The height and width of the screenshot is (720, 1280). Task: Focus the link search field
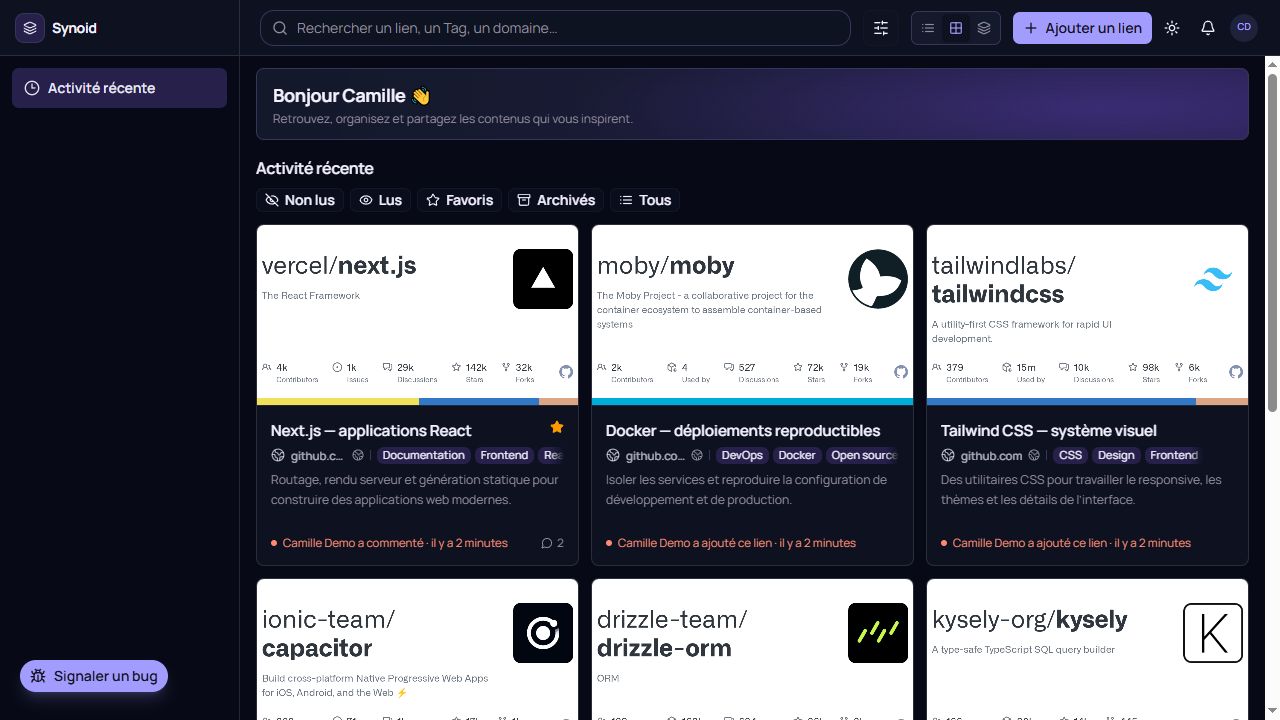tap(555, 28)
